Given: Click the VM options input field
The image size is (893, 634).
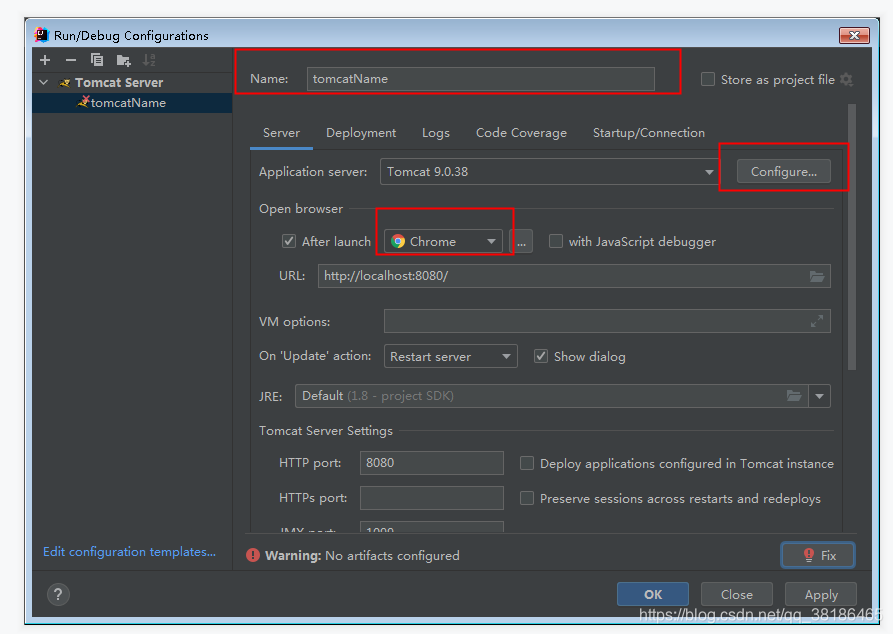Looking at the screenshot, I should point(607,321).
